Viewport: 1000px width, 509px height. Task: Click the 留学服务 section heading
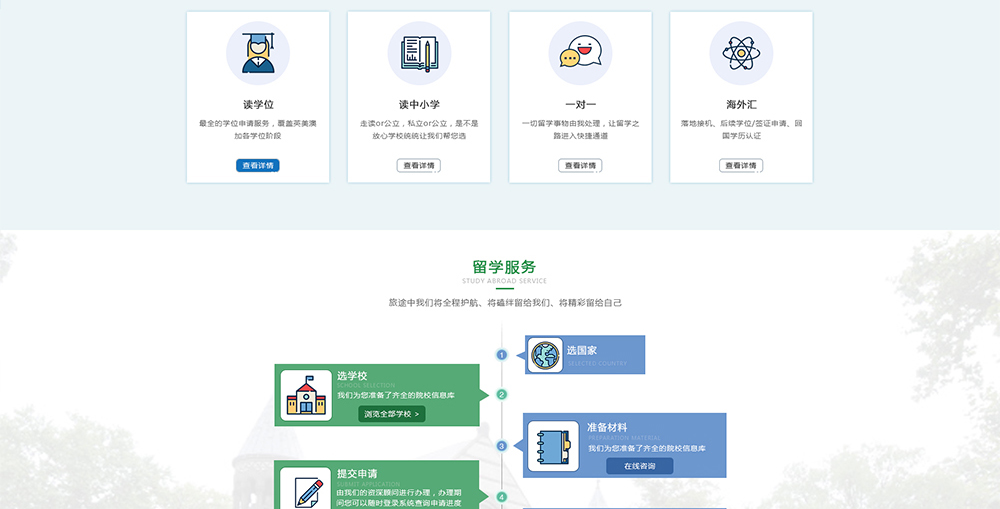click(504, 267)
